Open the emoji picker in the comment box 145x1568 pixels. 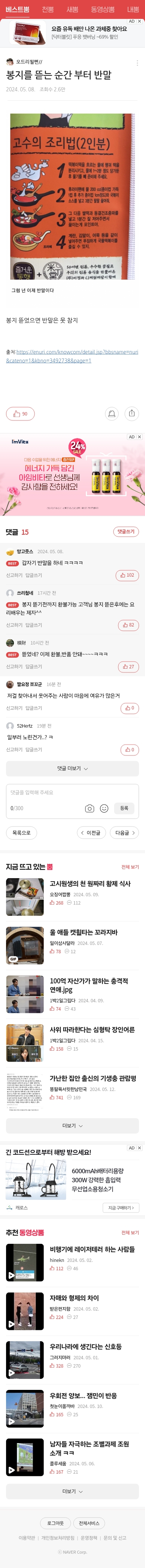[104, 808]
